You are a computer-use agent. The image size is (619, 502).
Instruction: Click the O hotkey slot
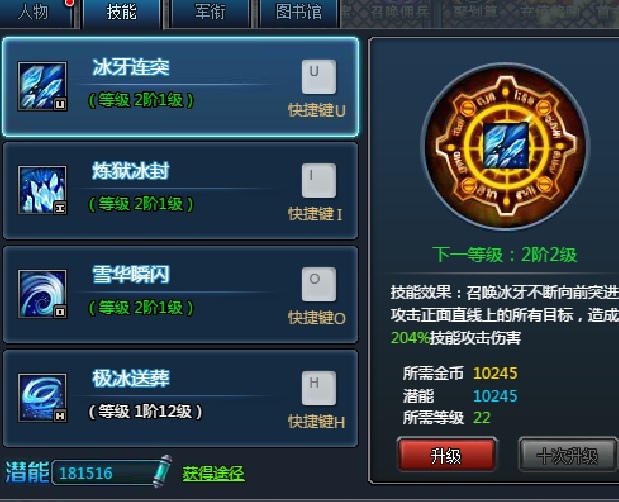pos(319,284)
